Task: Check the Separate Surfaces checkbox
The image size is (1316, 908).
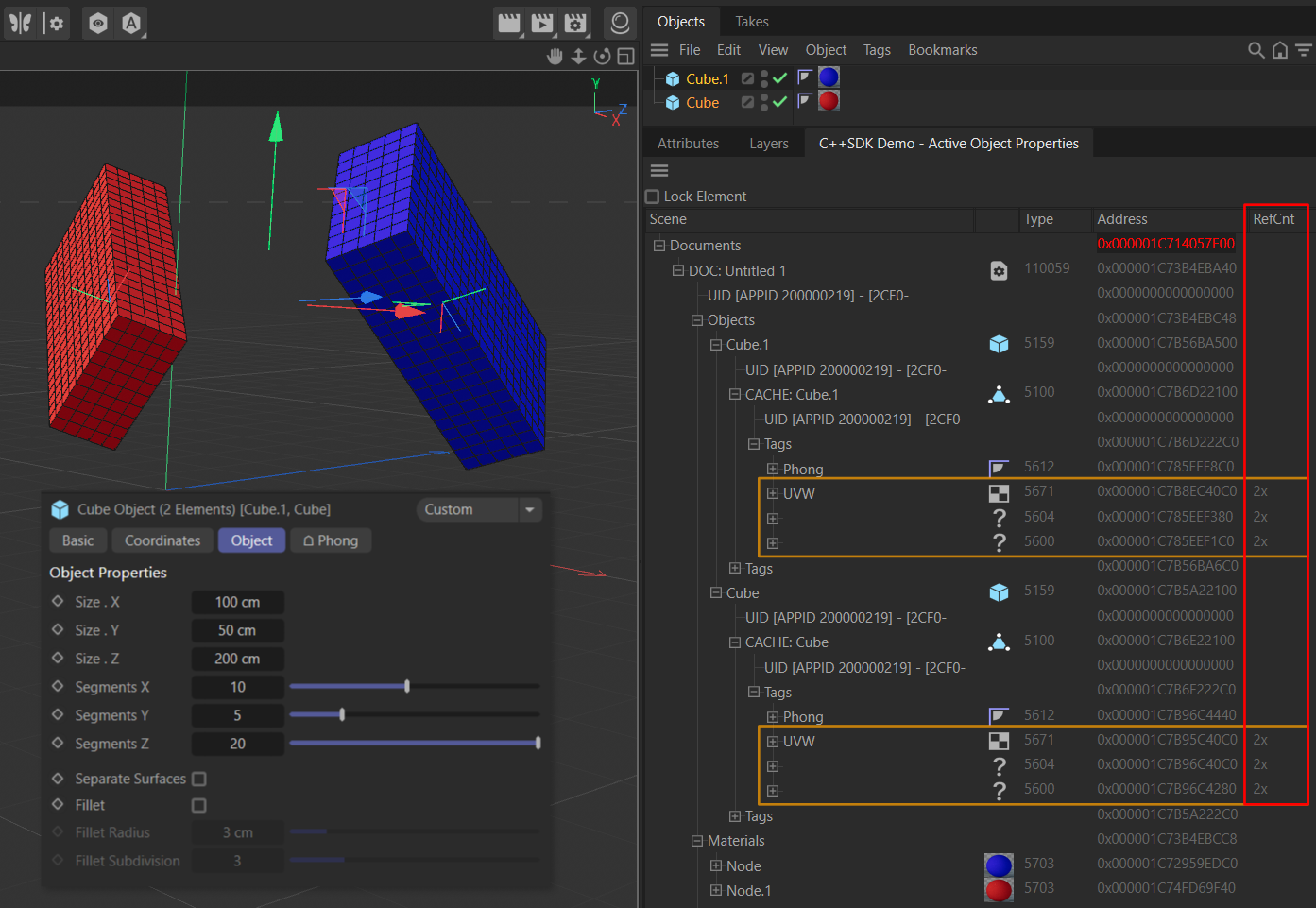Action: click(199, 779)
